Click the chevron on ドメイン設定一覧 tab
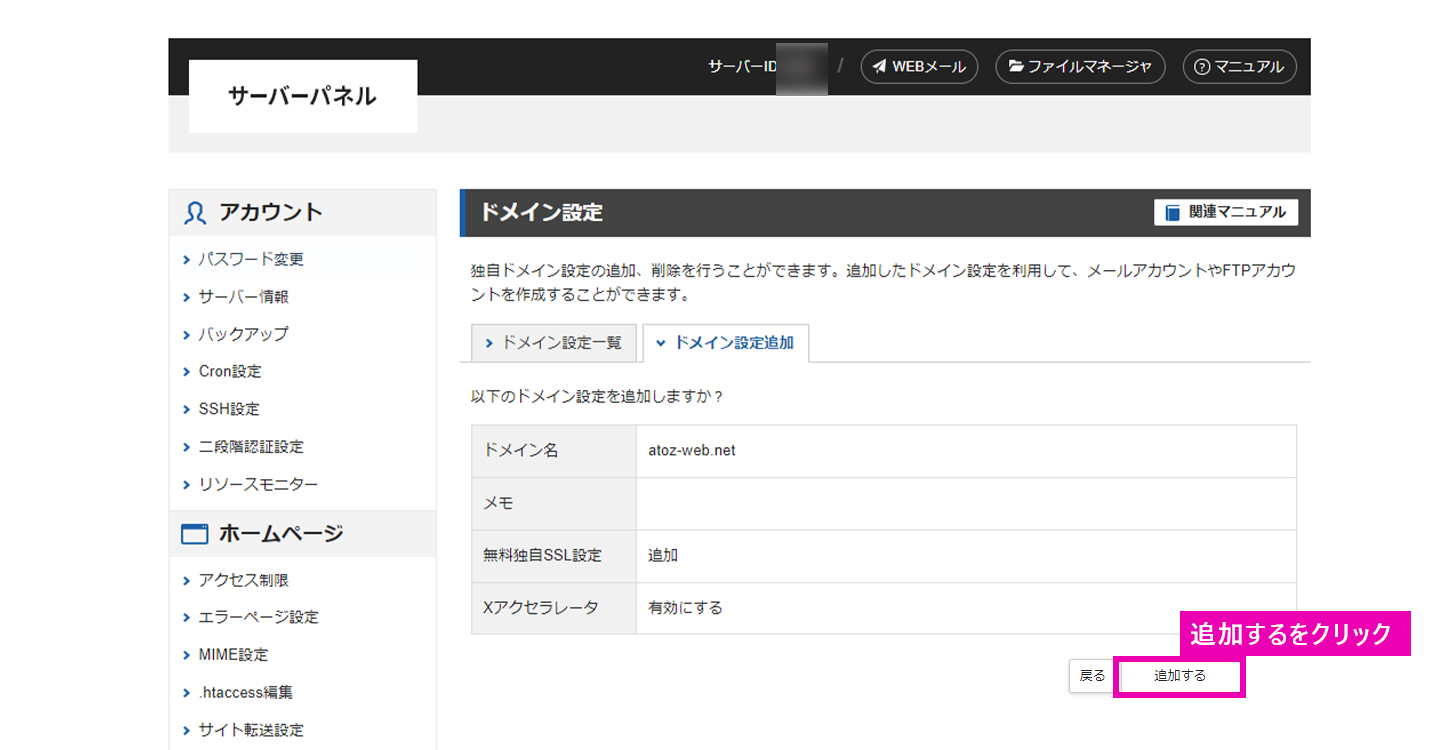 coord(489,343)
